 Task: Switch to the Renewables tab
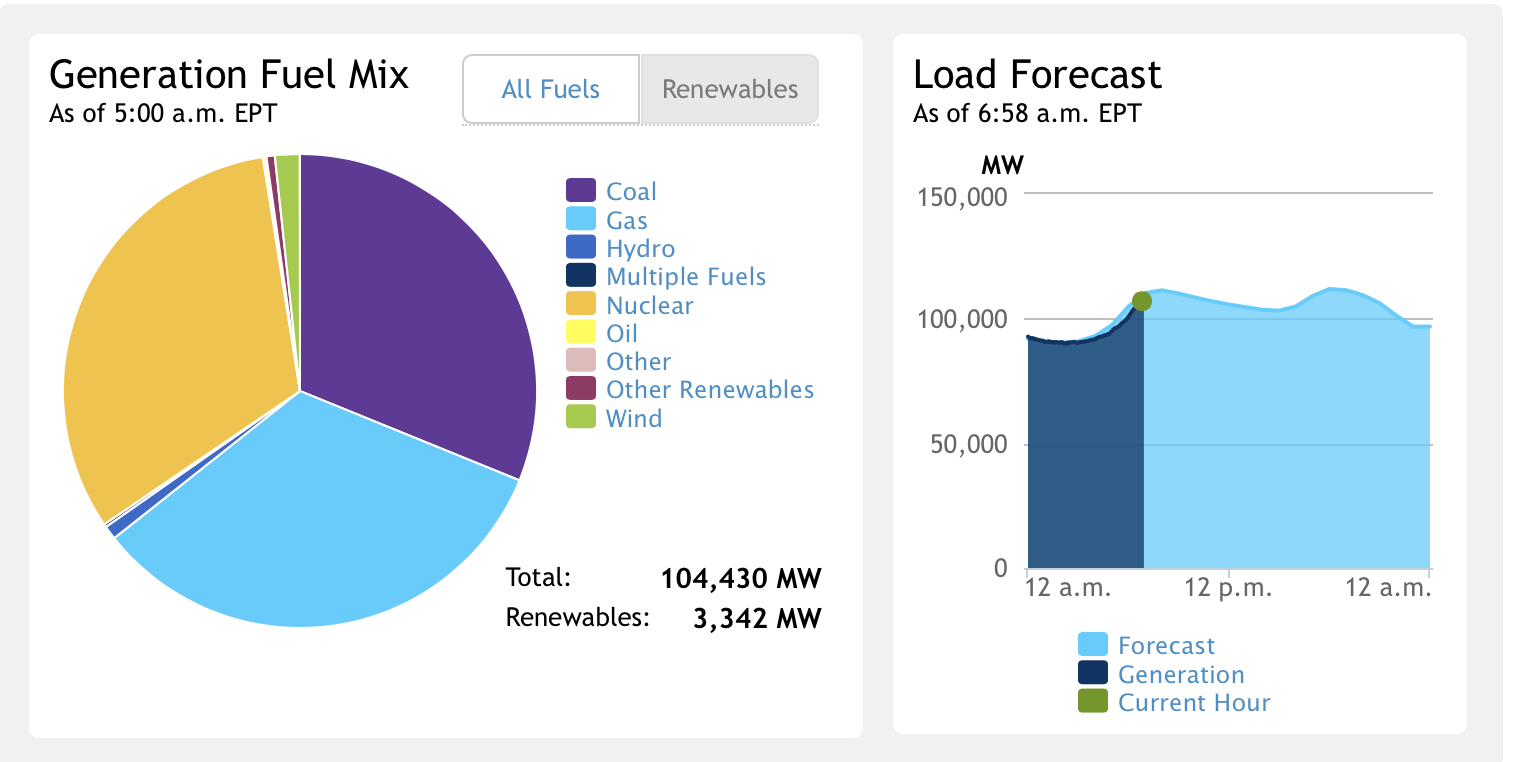(730, 89)
